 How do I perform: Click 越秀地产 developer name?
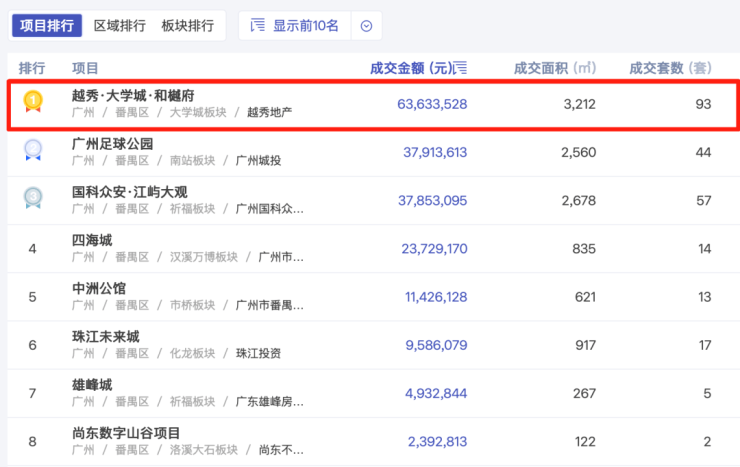(269, 112)
